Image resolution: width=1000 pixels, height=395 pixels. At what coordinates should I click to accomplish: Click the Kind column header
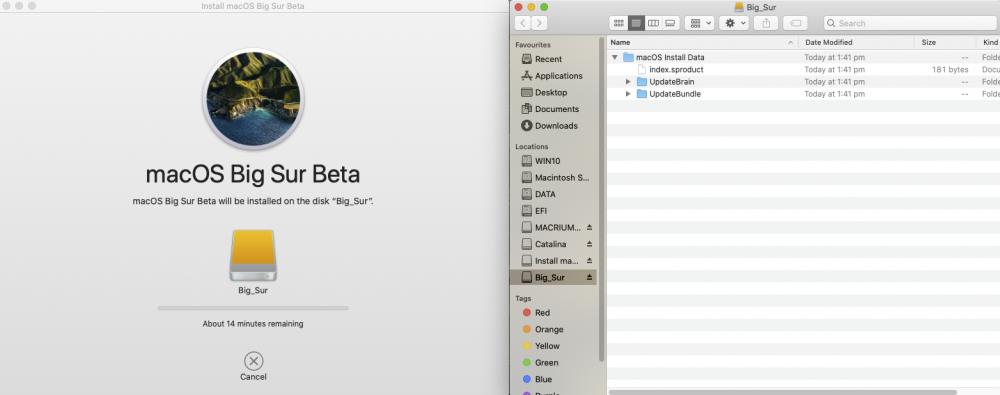click(x=988, y=42)
